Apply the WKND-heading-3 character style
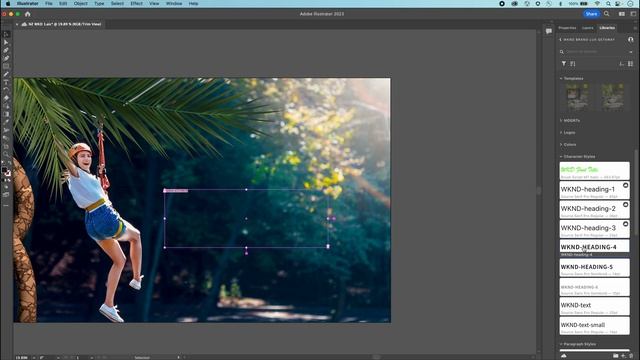This screenshot has height=360, width=640. [x=594, y=229]
